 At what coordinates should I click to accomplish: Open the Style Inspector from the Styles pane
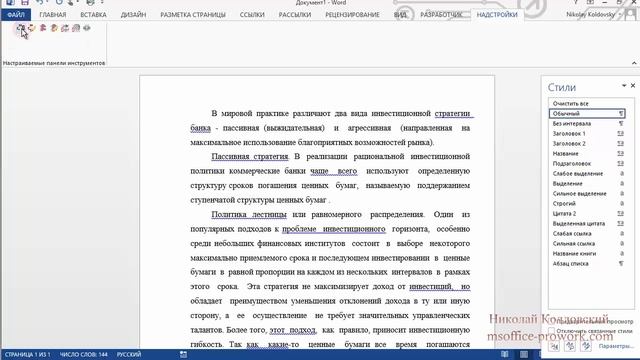[x=570, y=346]
